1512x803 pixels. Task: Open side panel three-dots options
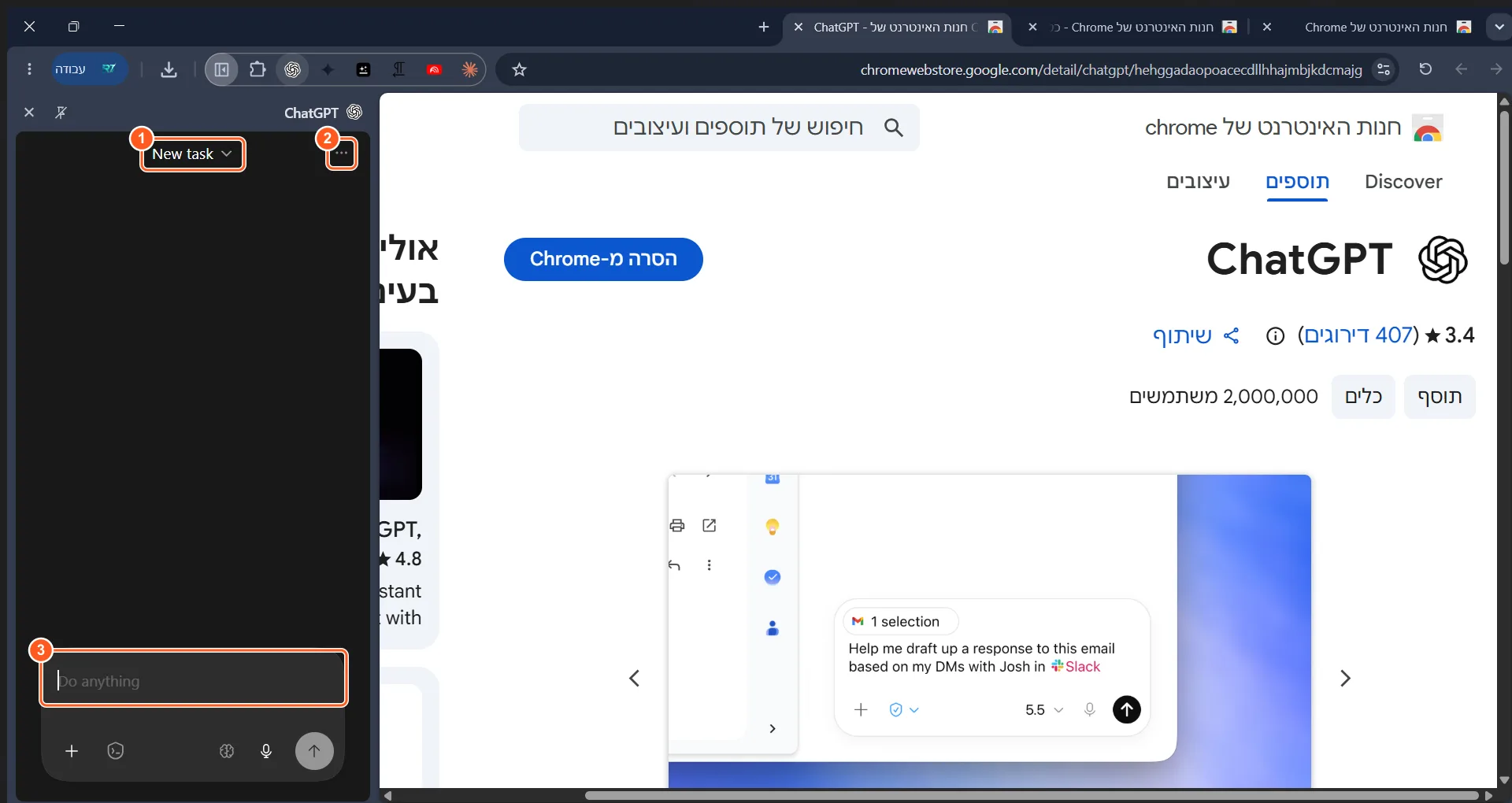(342, 154)
